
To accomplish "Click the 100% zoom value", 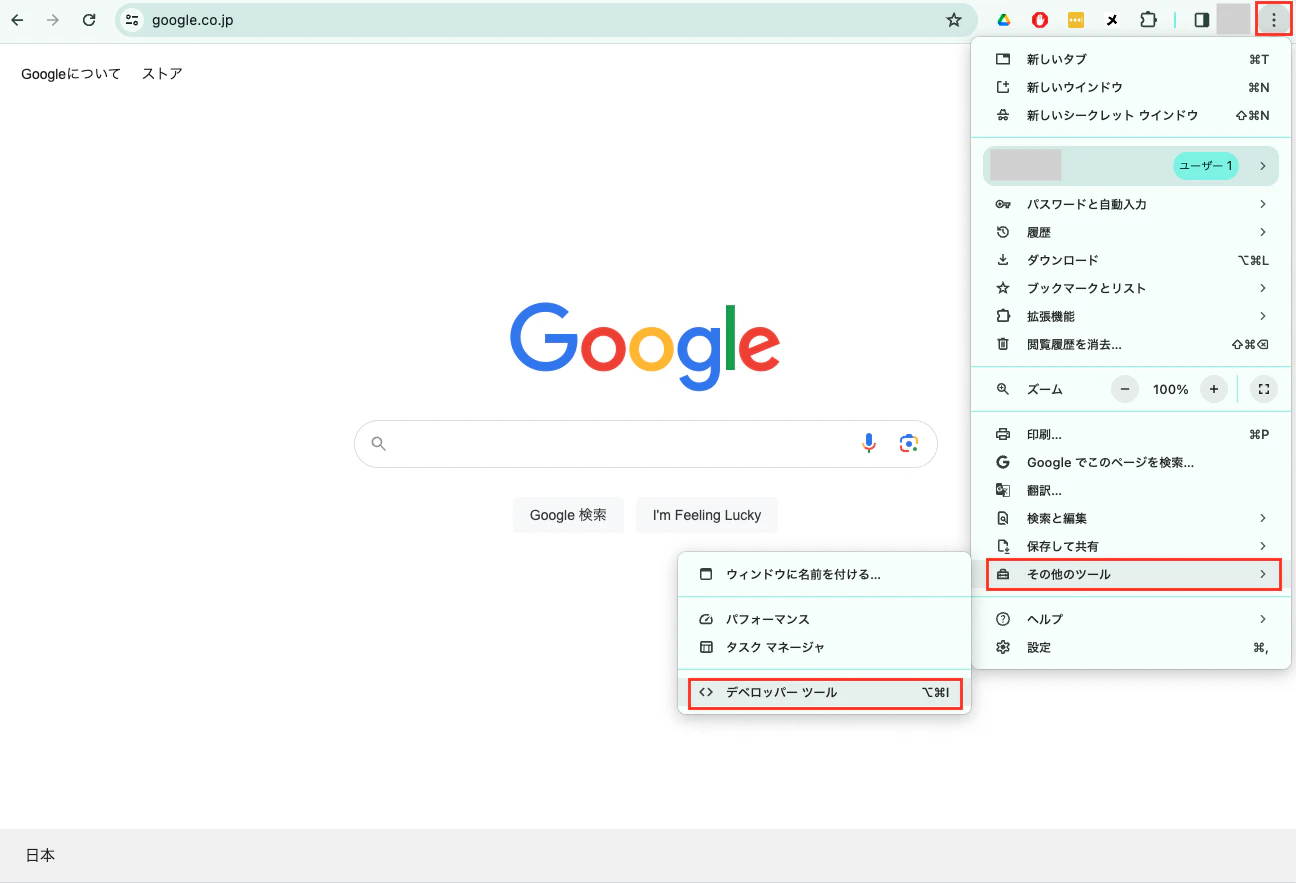I will click(1170, 389).
